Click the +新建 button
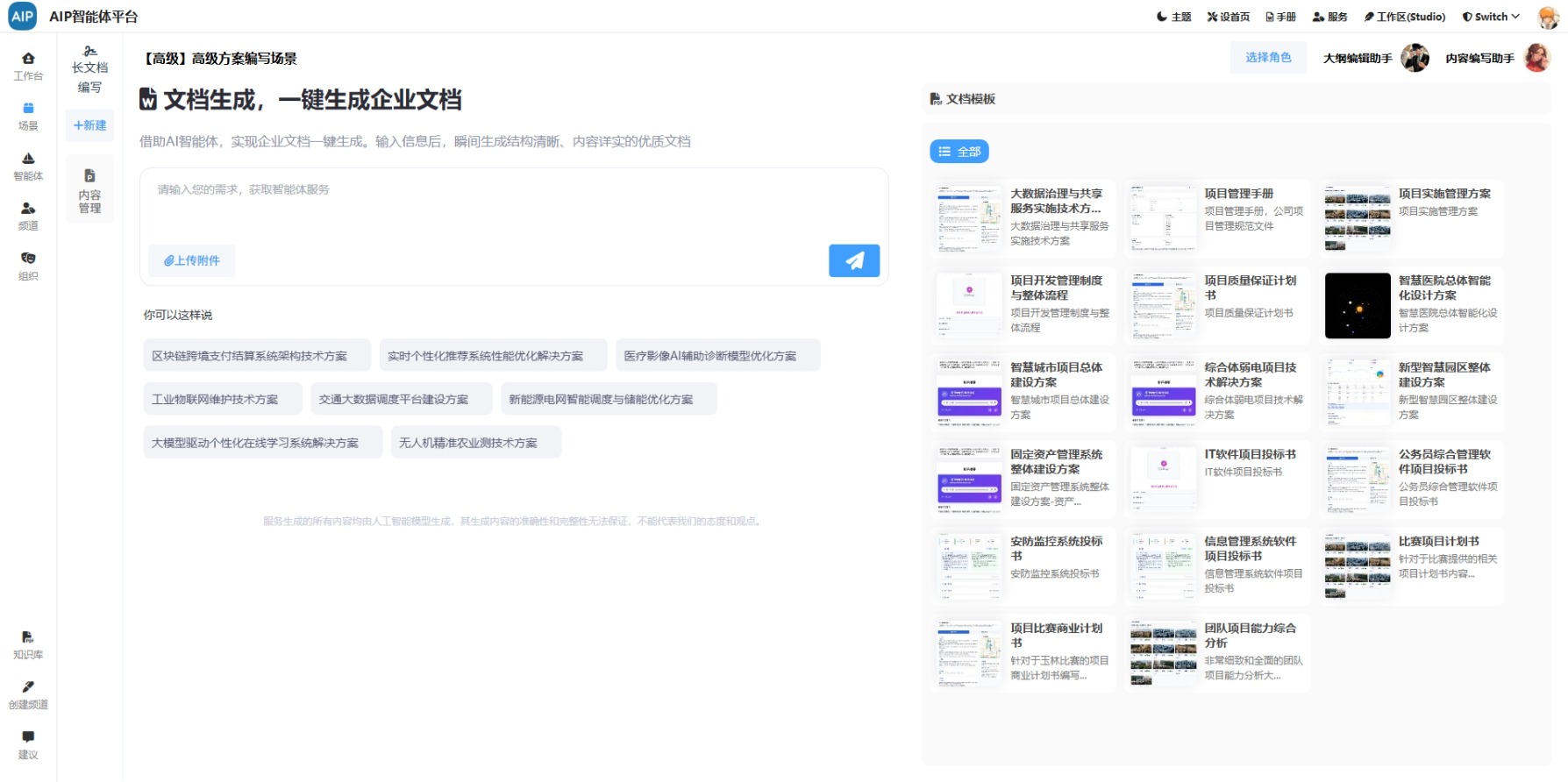 (89, 125)
